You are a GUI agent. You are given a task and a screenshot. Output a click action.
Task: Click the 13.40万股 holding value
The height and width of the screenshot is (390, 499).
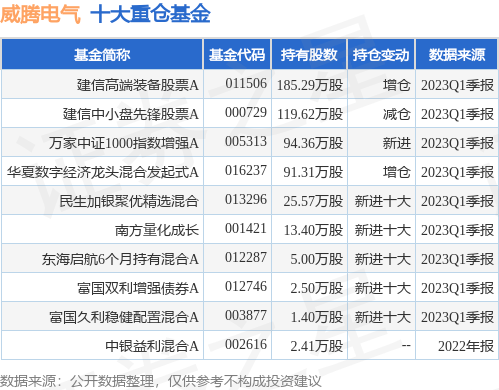tap(313, 230)
